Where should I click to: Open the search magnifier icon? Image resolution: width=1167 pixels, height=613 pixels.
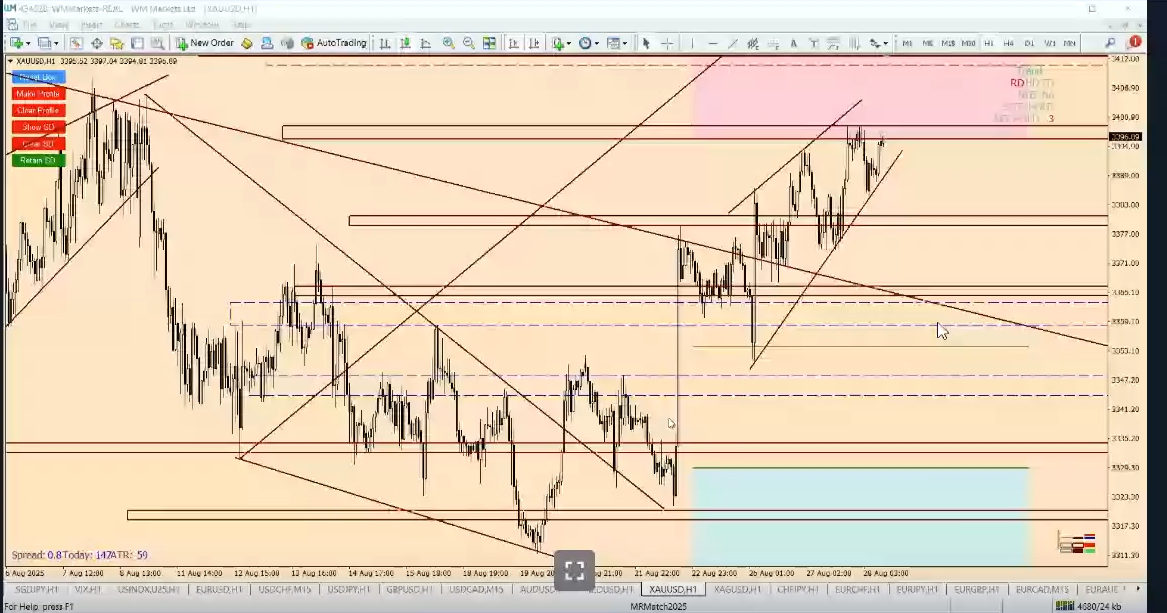1110,43
